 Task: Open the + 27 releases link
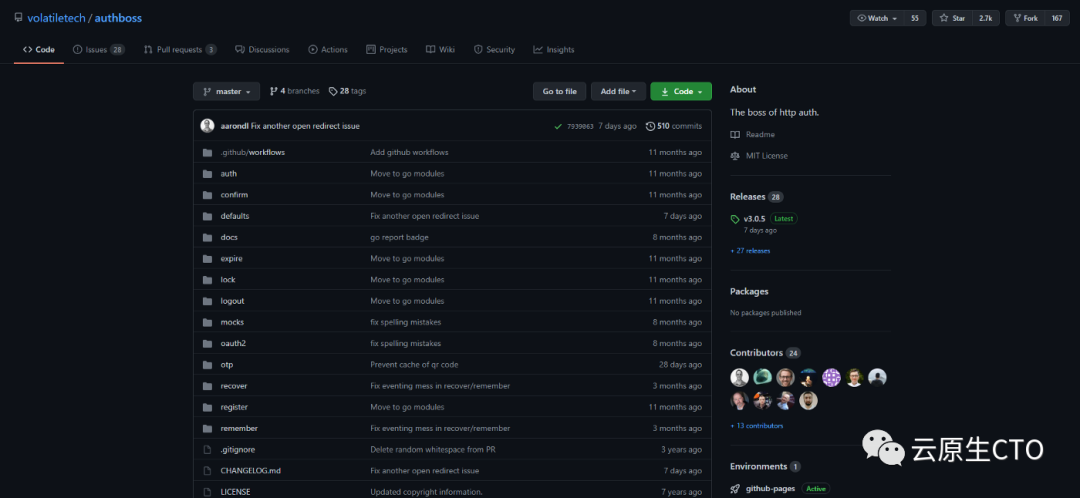(x=750, y=251)
